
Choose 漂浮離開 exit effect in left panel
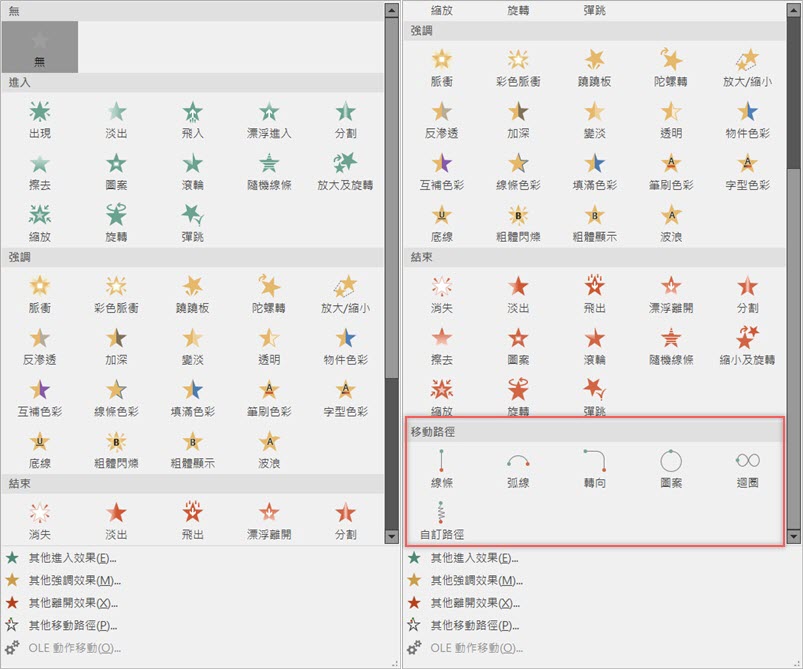click(269, 521)
